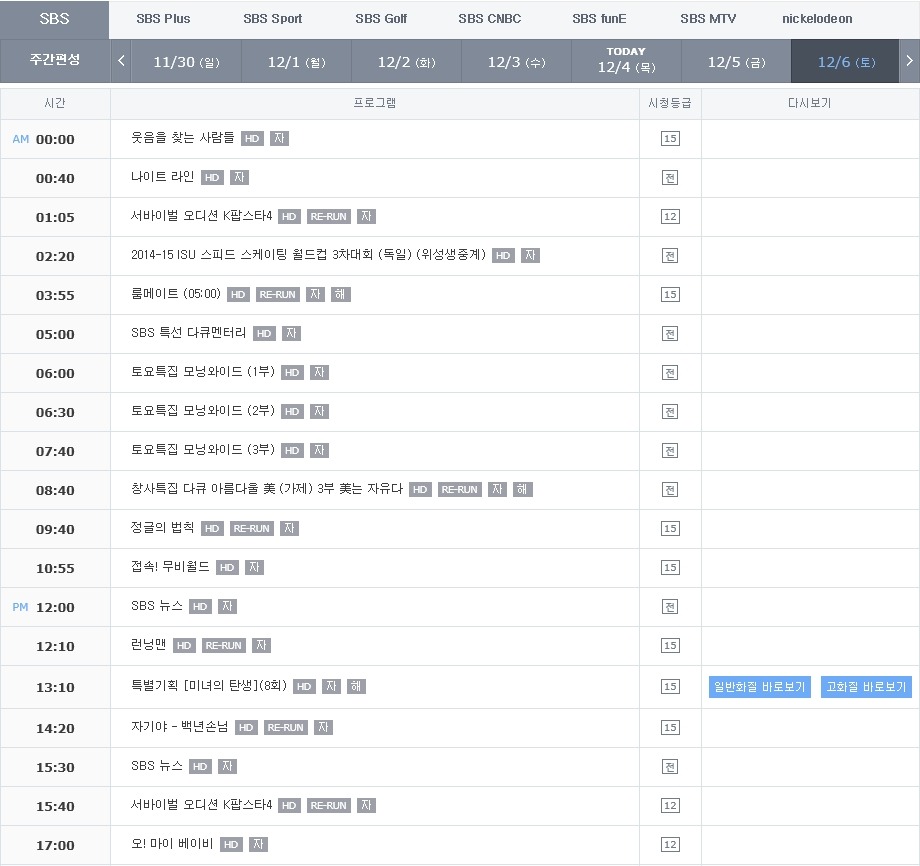Click 런닝맨 program
Image resolution: width=920 pixels, height=866 pixels.
coord(148,645)
